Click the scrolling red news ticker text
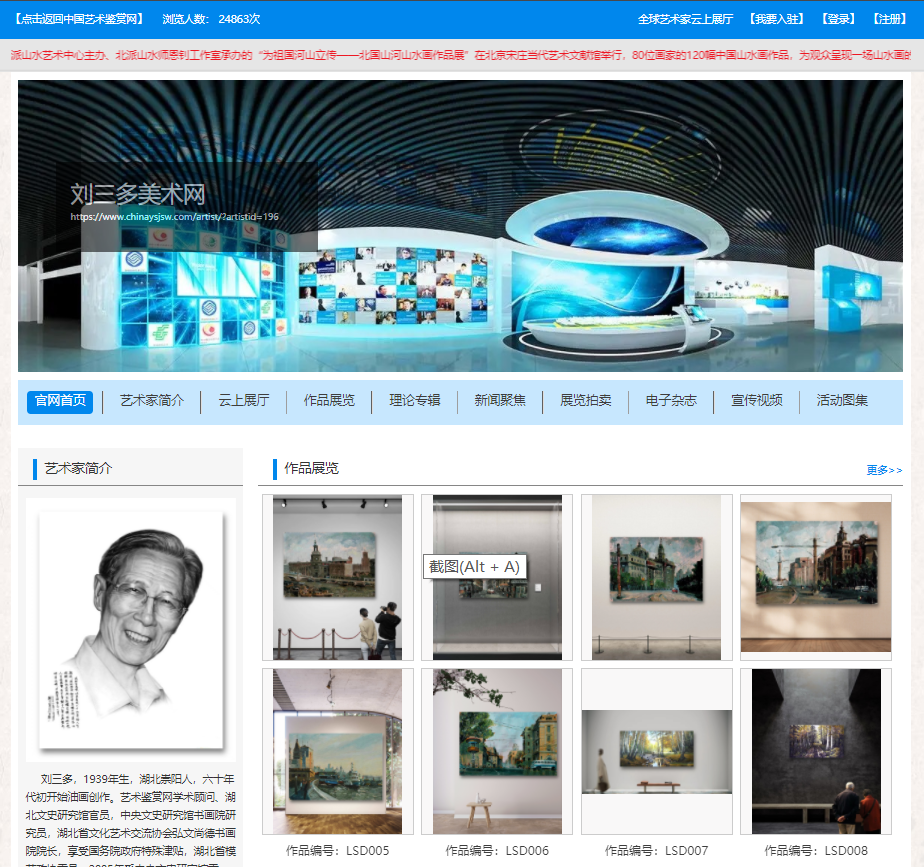The image size is (924, 867). (461, 55)
